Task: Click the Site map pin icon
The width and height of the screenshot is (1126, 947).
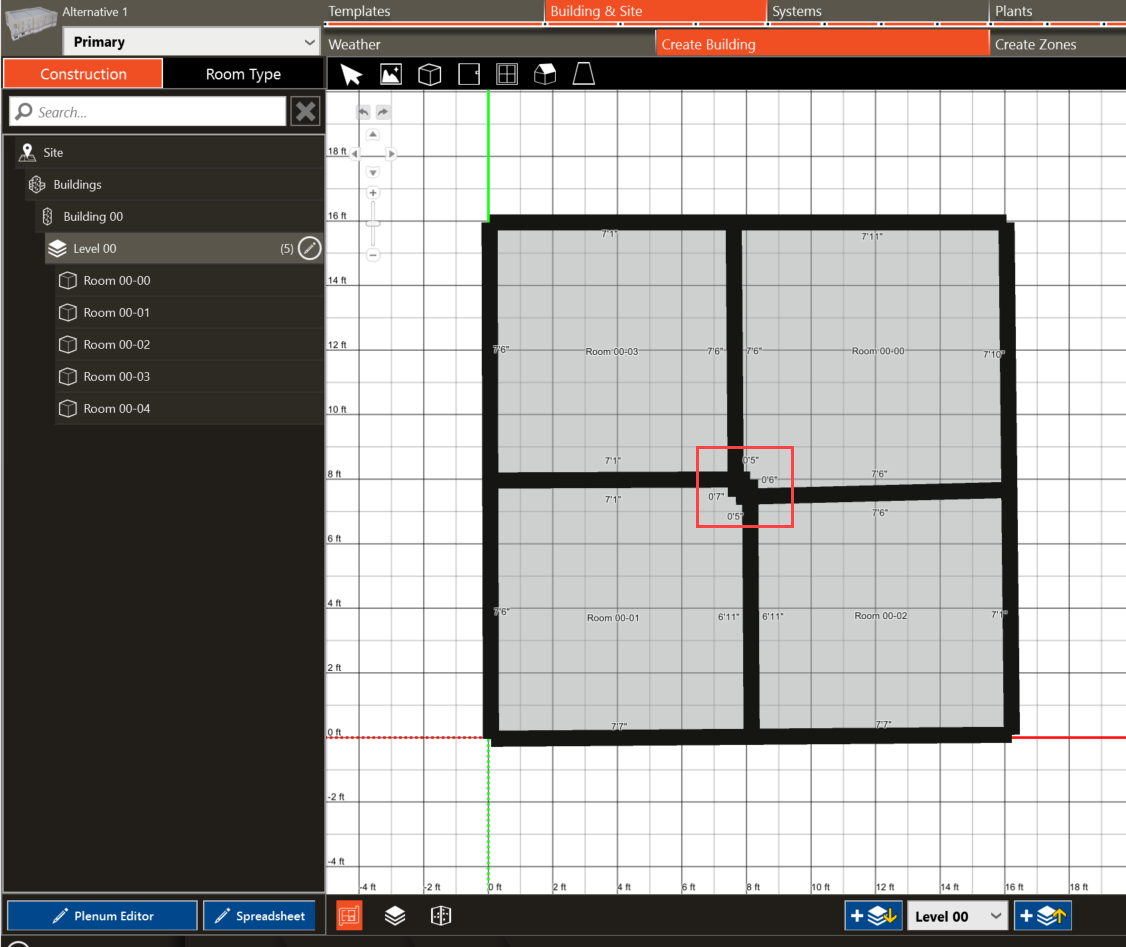Action: coord(27,152)
